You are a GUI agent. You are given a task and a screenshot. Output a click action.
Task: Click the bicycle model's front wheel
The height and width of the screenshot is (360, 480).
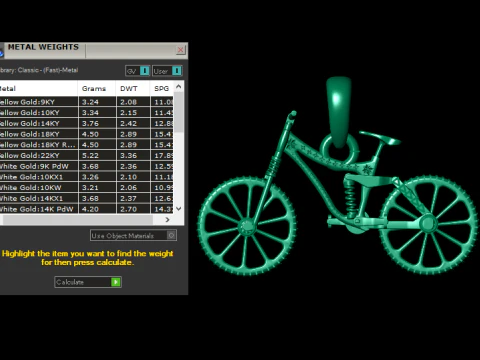[247, 226]
